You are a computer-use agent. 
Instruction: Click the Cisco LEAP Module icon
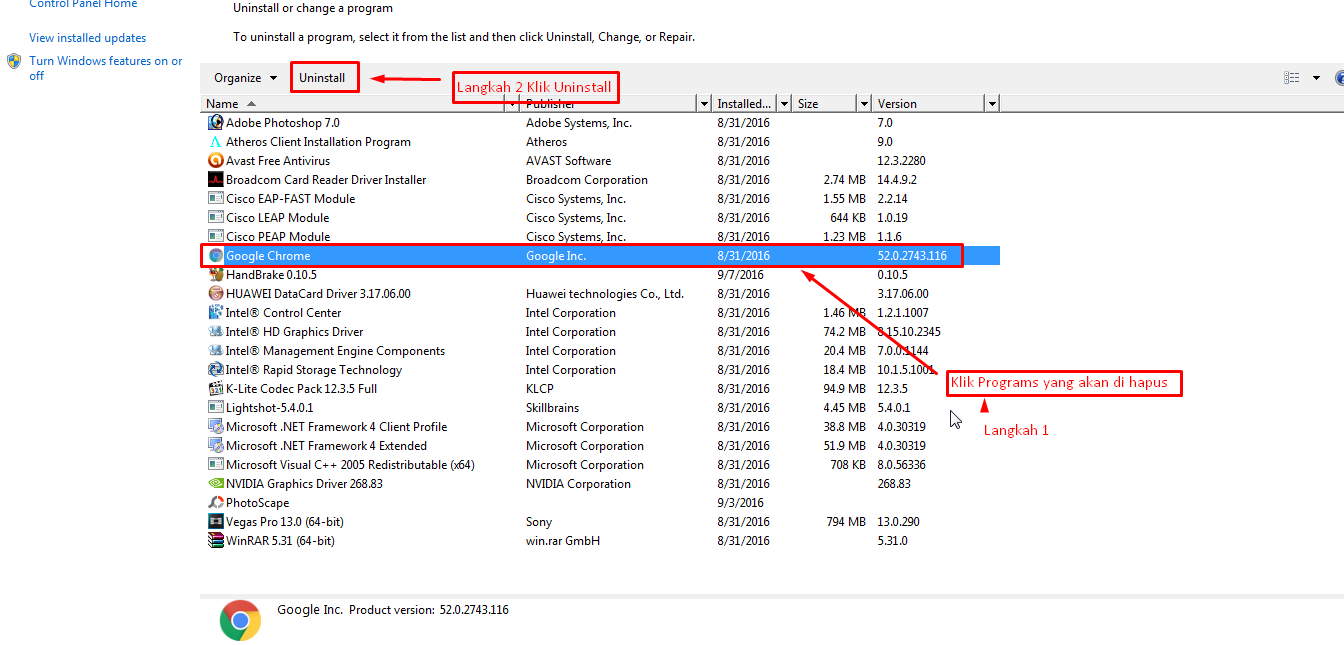point(215,218)
